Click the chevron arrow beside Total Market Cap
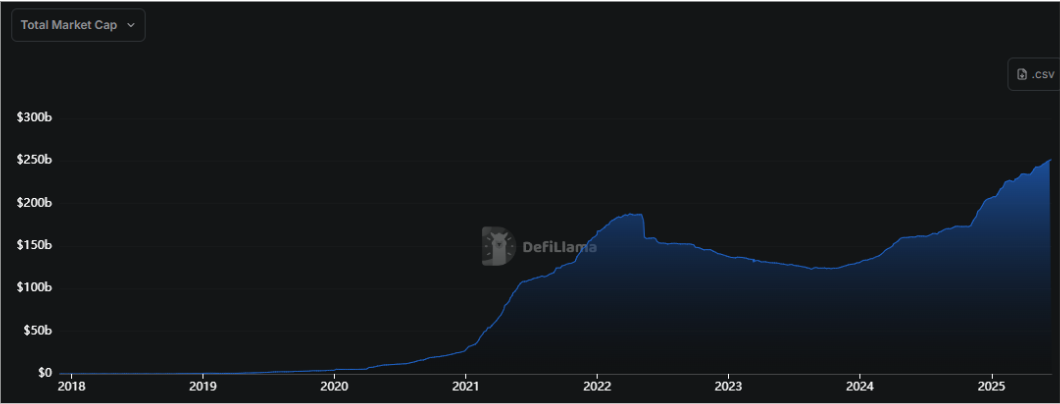Viewport: 1060px width, 404px height. click(x=130, y=26)
